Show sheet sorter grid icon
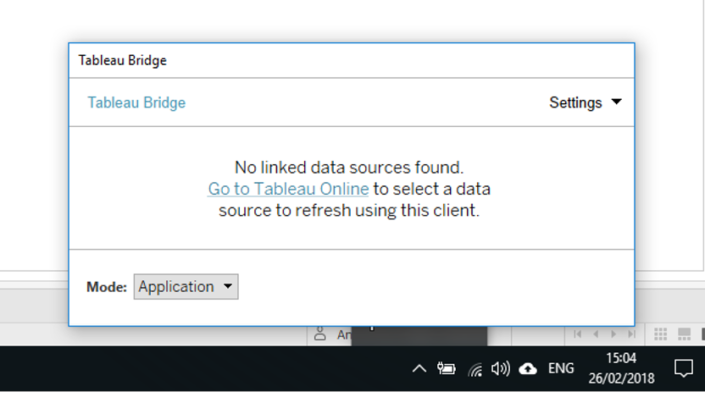Screen dimensions: 705x408 [x=660, y=334]
